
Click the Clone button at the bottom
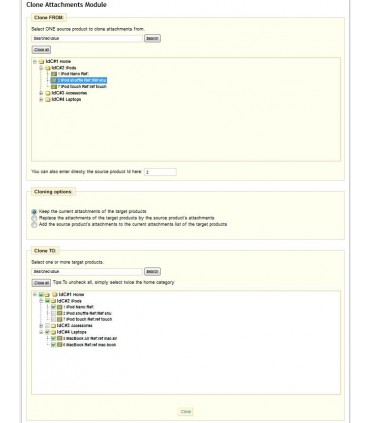[186, 412]
